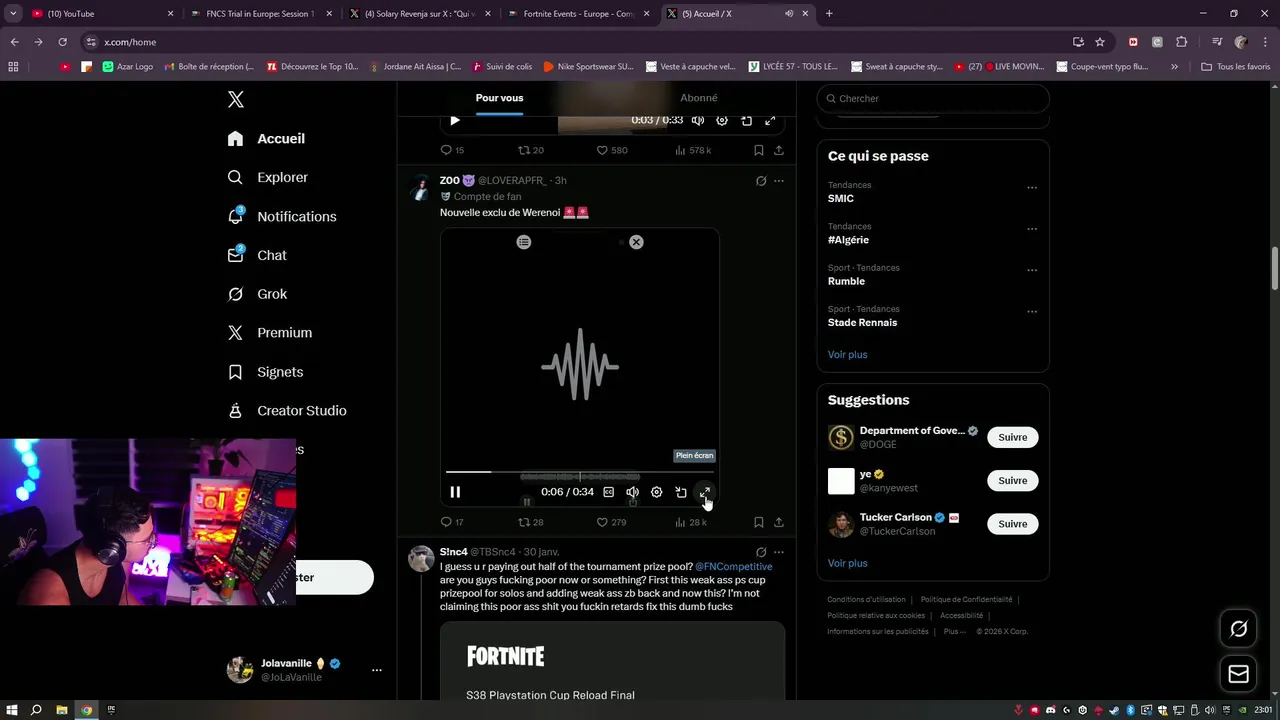This screenshot has width=1280, height=720.
Task: Open more options on S!nc4 post
Action: 779,552
